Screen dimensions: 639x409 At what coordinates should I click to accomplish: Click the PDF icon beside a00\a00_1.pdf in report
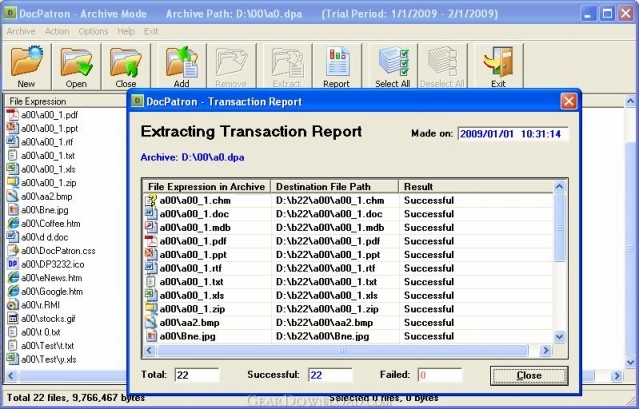151,241
